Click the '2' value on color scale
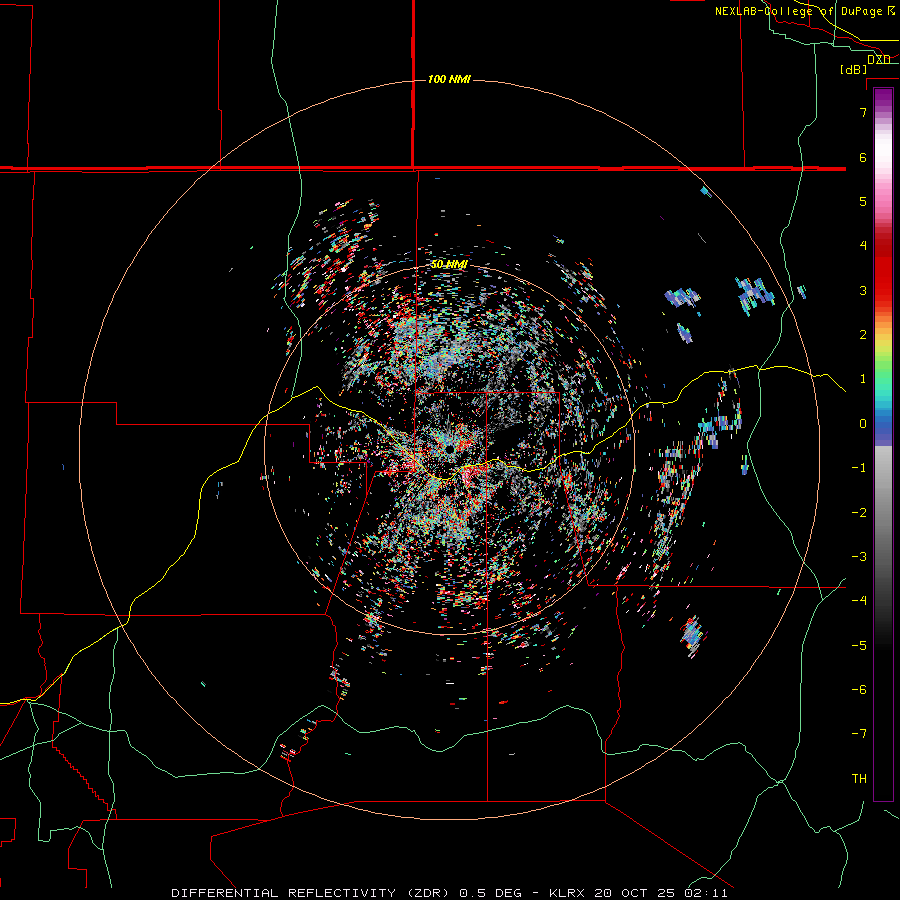The width and height of the screenshot is (900, 900). tap(863, 335)
